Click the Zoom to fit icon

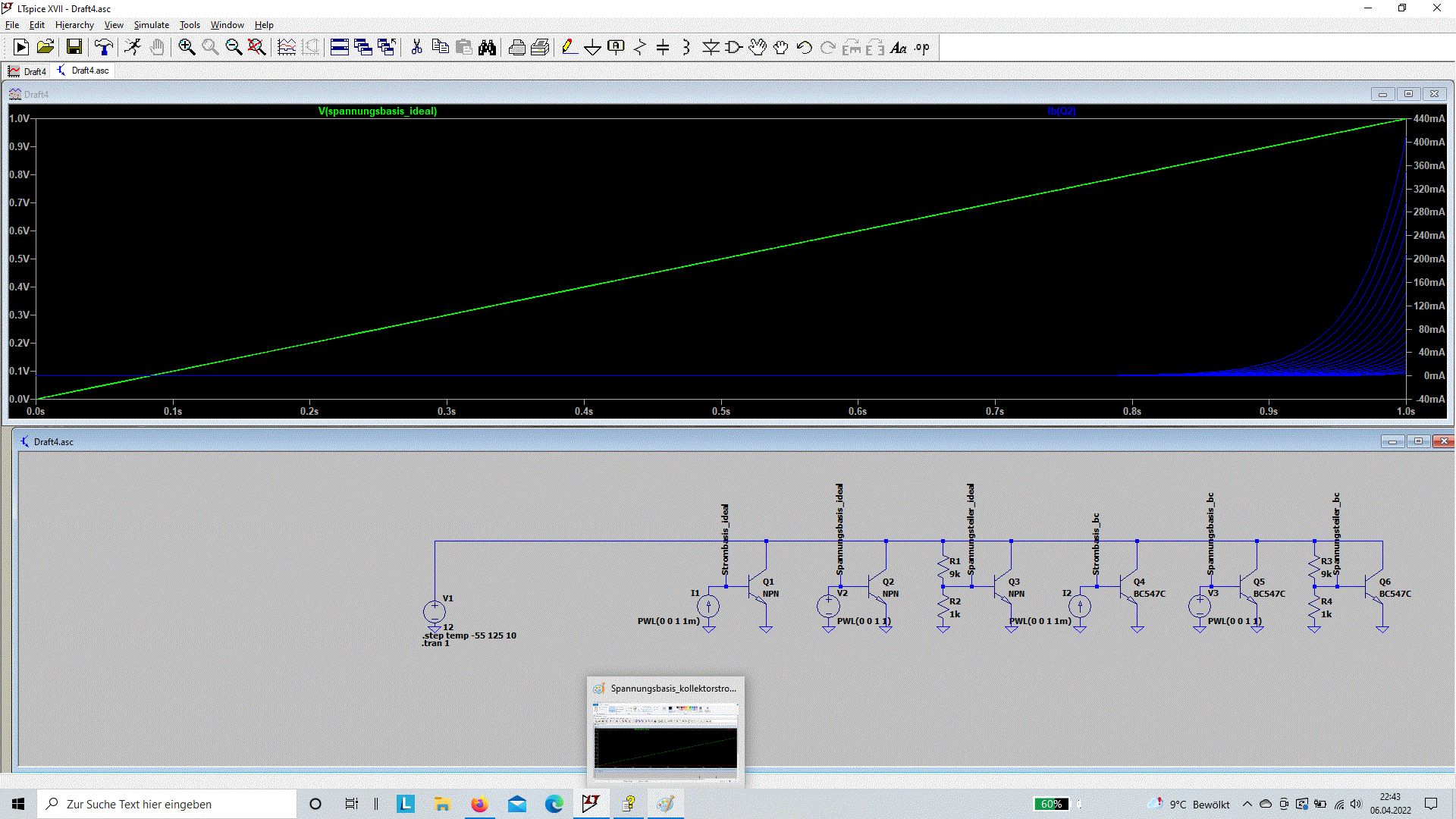pyautogui.click(x=257, y=47)
